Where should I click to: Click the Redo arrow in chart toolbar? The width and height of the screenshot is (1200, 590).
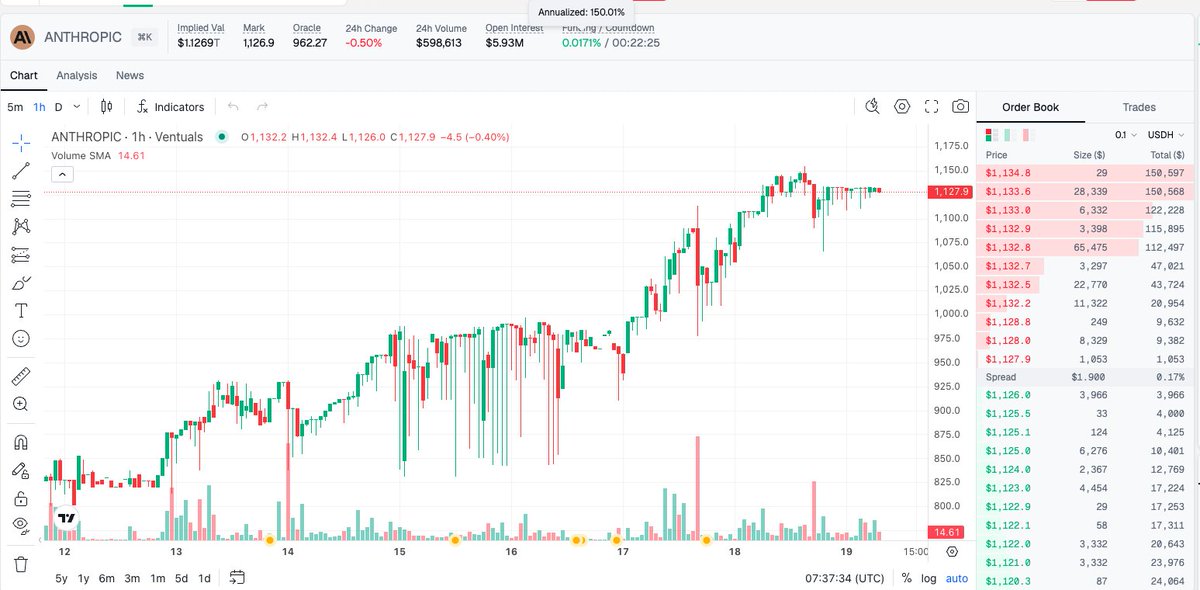[262, 107]
